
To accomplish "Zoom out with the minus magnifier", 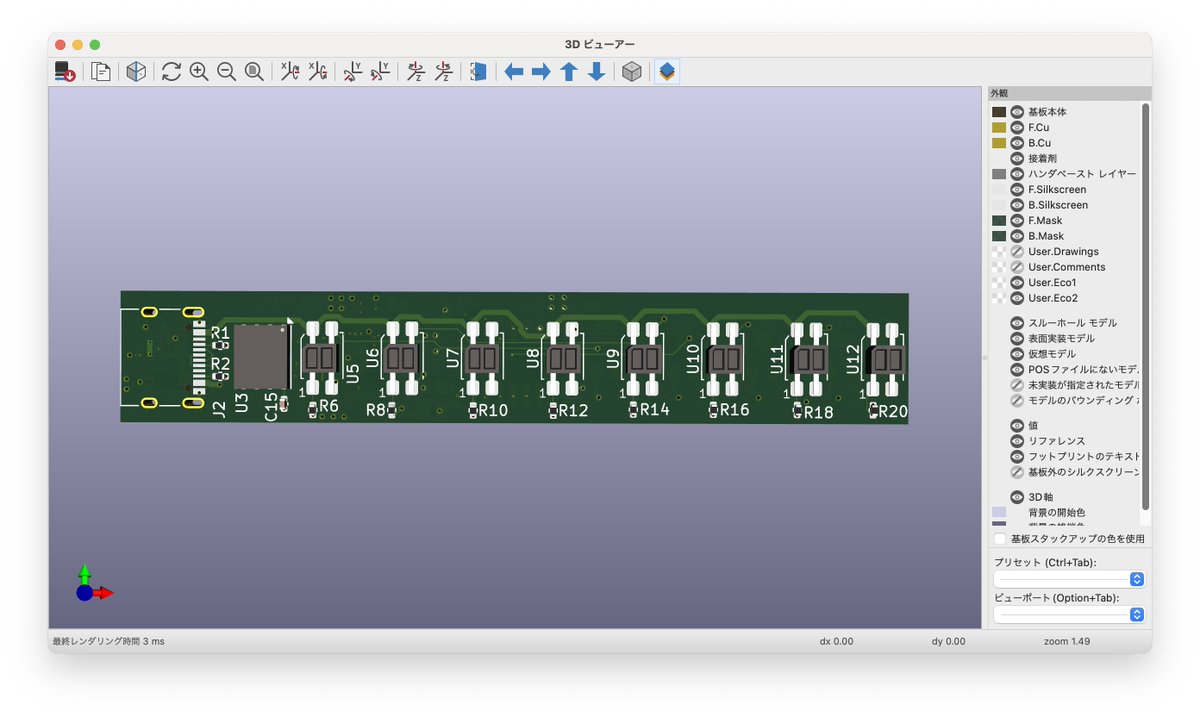I will coord(227,72).
